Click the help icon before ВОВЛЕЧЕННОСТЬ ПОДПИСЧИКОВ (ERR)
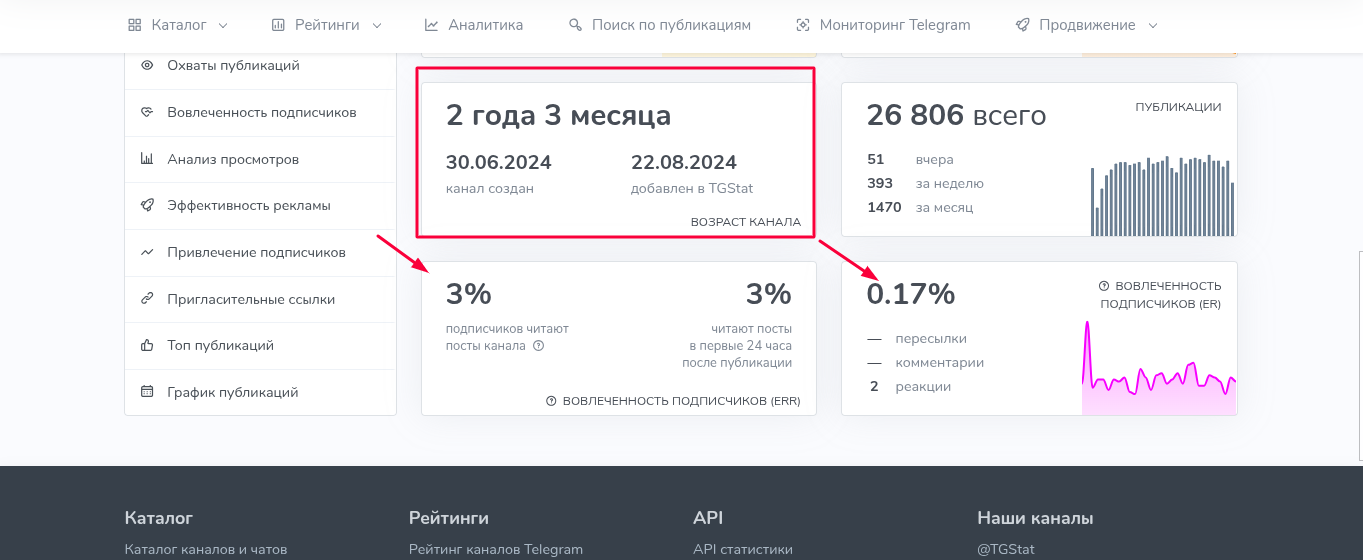The image size is (1363, 560). coord(551,401)
